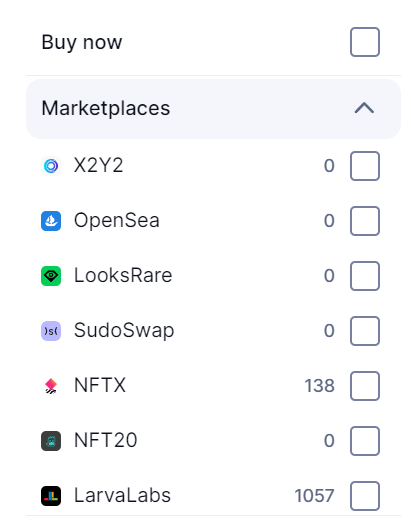Enable the NFT20 checkbox

coord(365,441)
